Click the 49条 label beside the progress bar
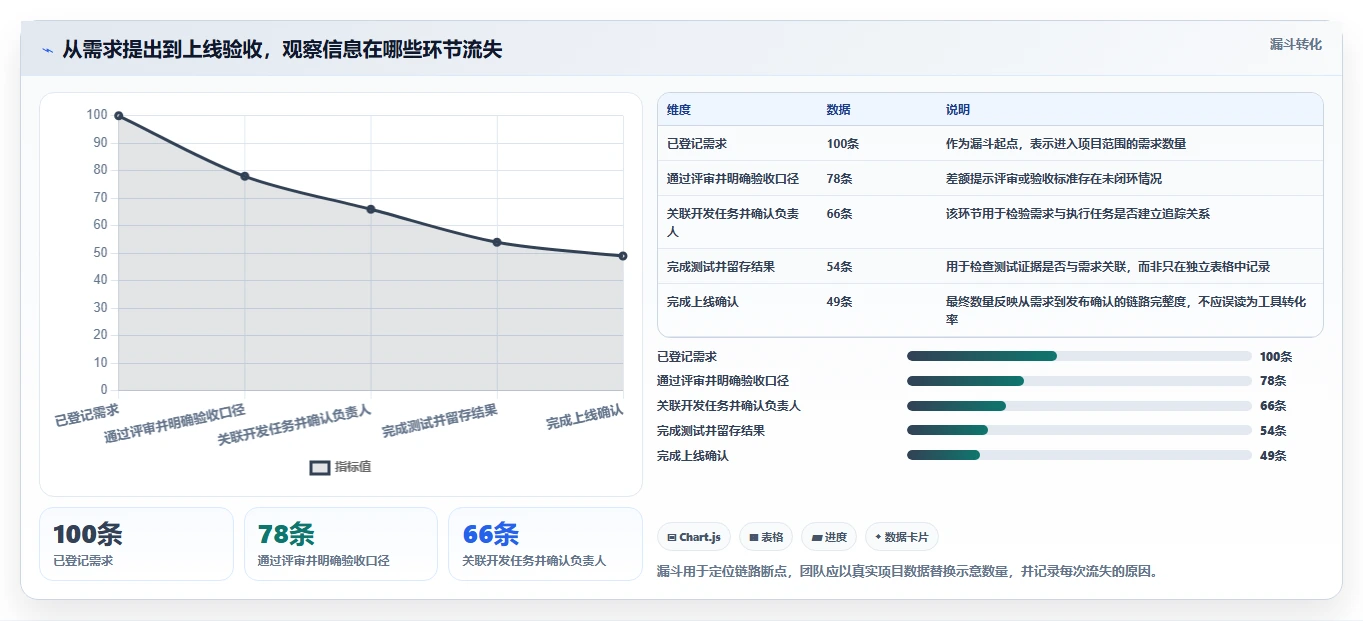This screenshot has width=1363, height=621. [x=1273, y=456]
